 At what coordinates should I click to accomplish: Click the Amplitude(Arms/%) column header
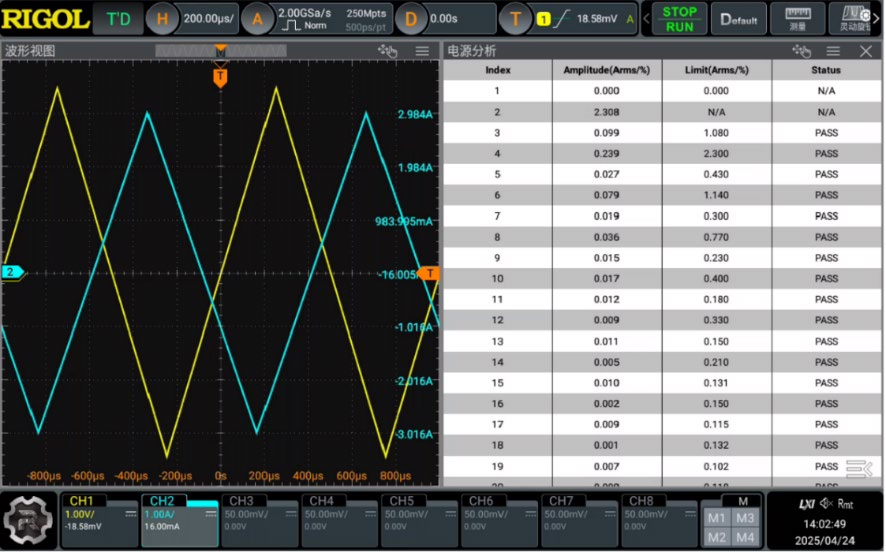pyautogui.click(x=607, y=70)
